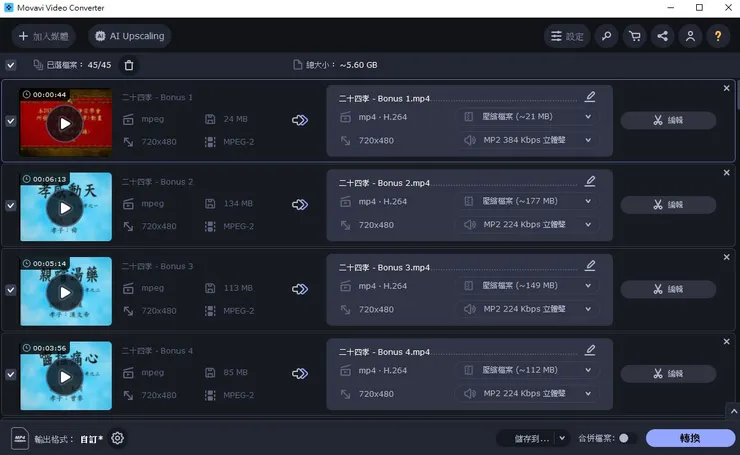The image size is (740, 455).
Task: Rename Bonus 4.mp4 with the pencil icon
Action: [590, 350]
